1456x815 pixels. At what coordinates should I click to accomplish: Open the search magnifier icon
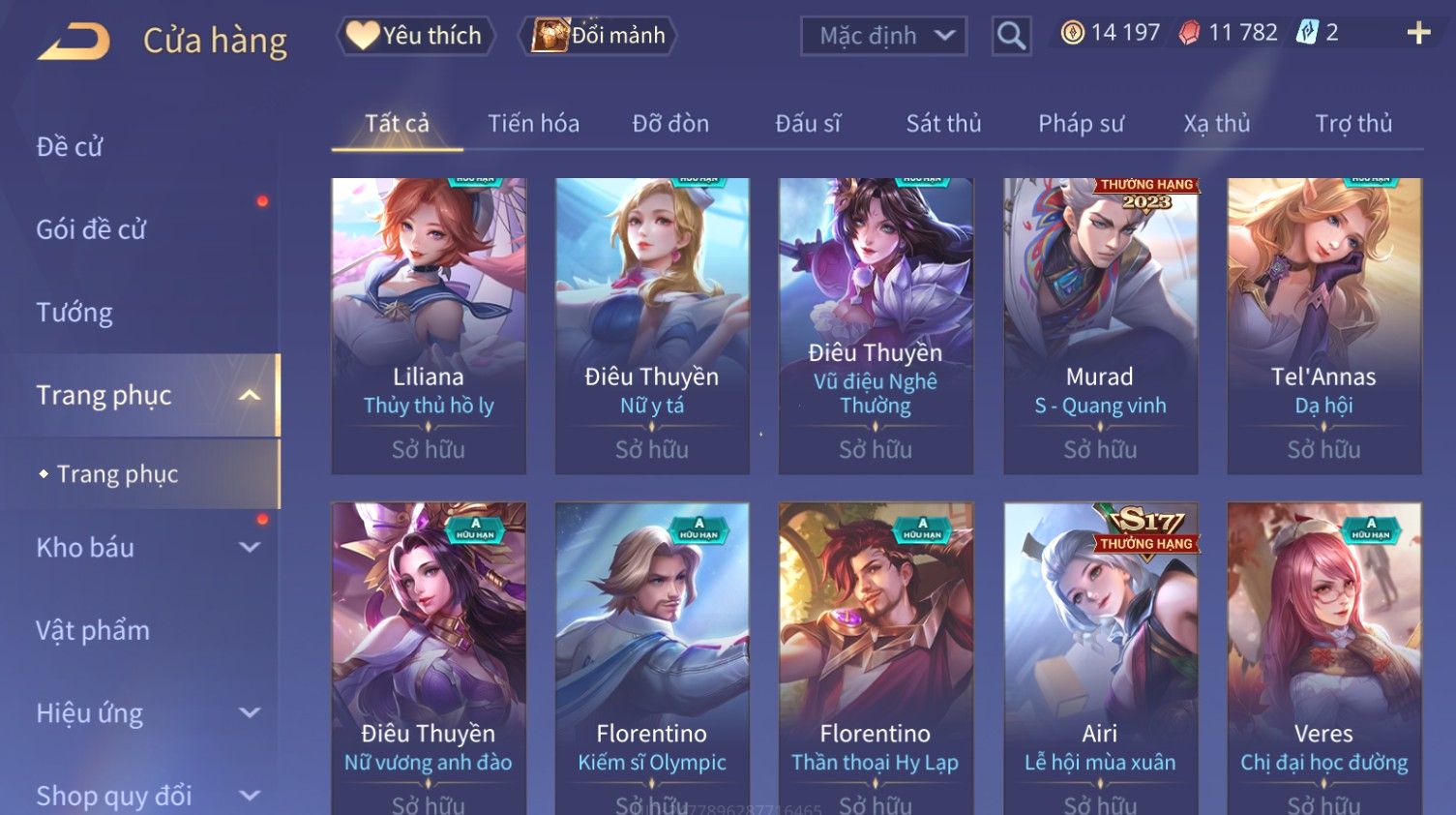[x=1011, y=36]
